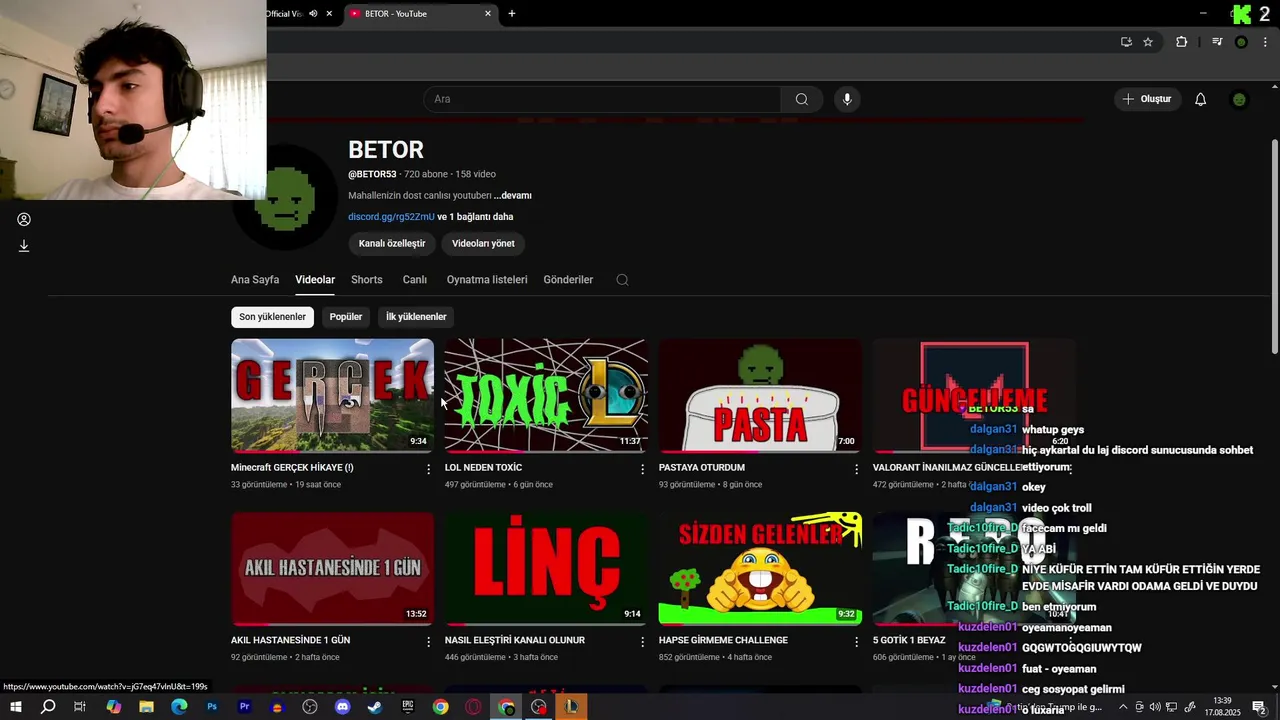Viewport: 1280px width, 720px height.
Task: Open Steam from taskbar
Action: point(375,707)
